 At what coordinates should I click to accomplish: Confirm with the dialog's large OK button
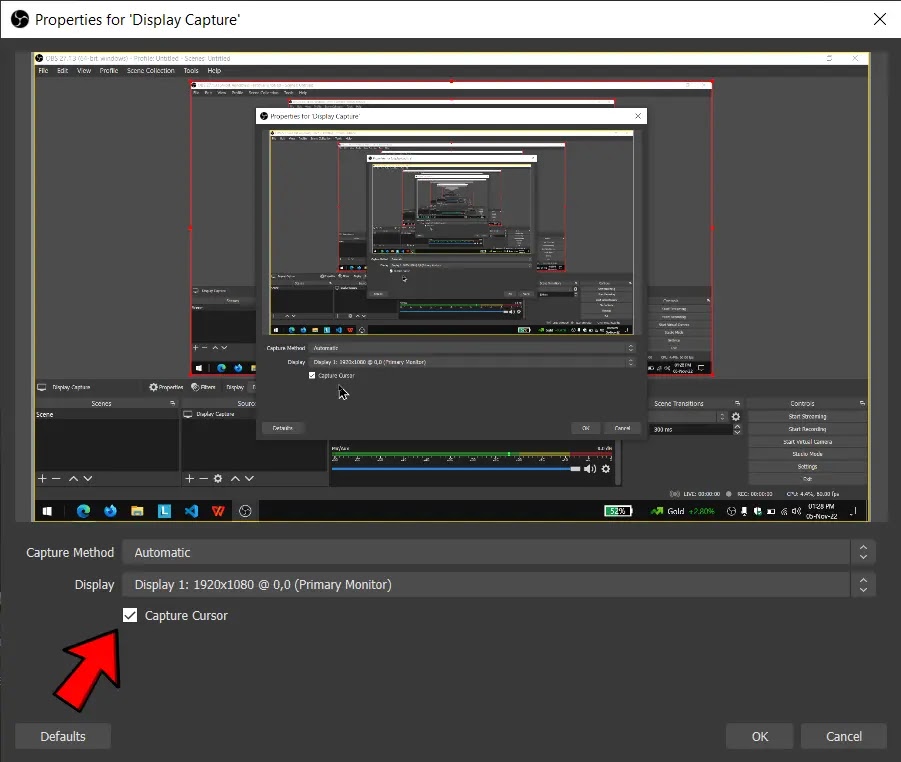click(x=760, y=736)
